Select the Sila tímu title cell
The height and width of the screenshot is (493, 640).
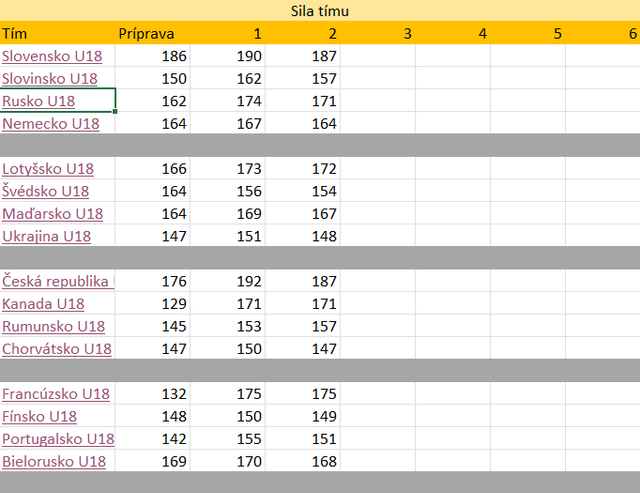pyautogui.click(x=320, y=11)
